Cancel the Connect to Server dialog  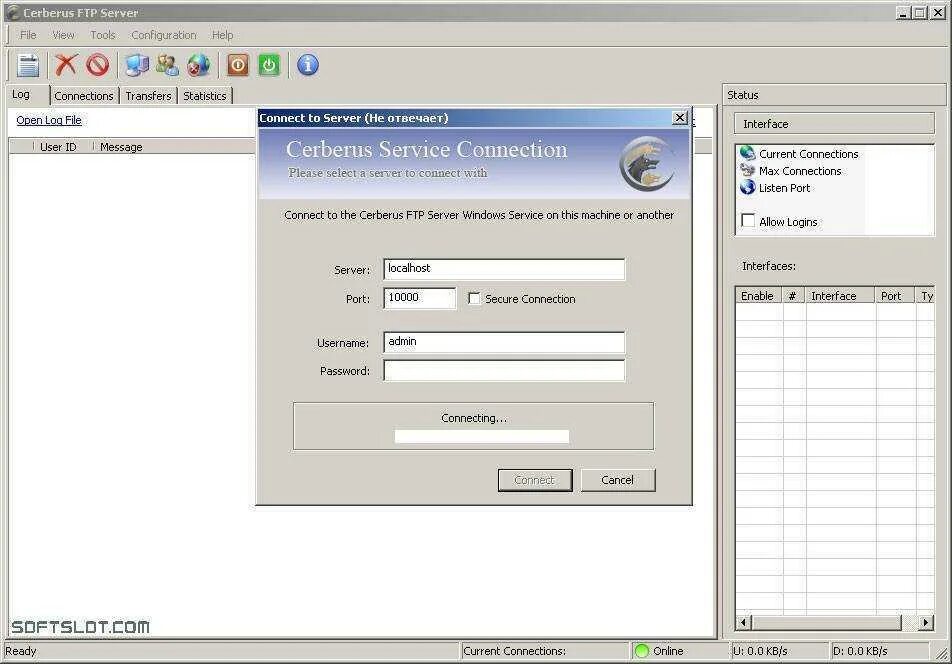617,480
